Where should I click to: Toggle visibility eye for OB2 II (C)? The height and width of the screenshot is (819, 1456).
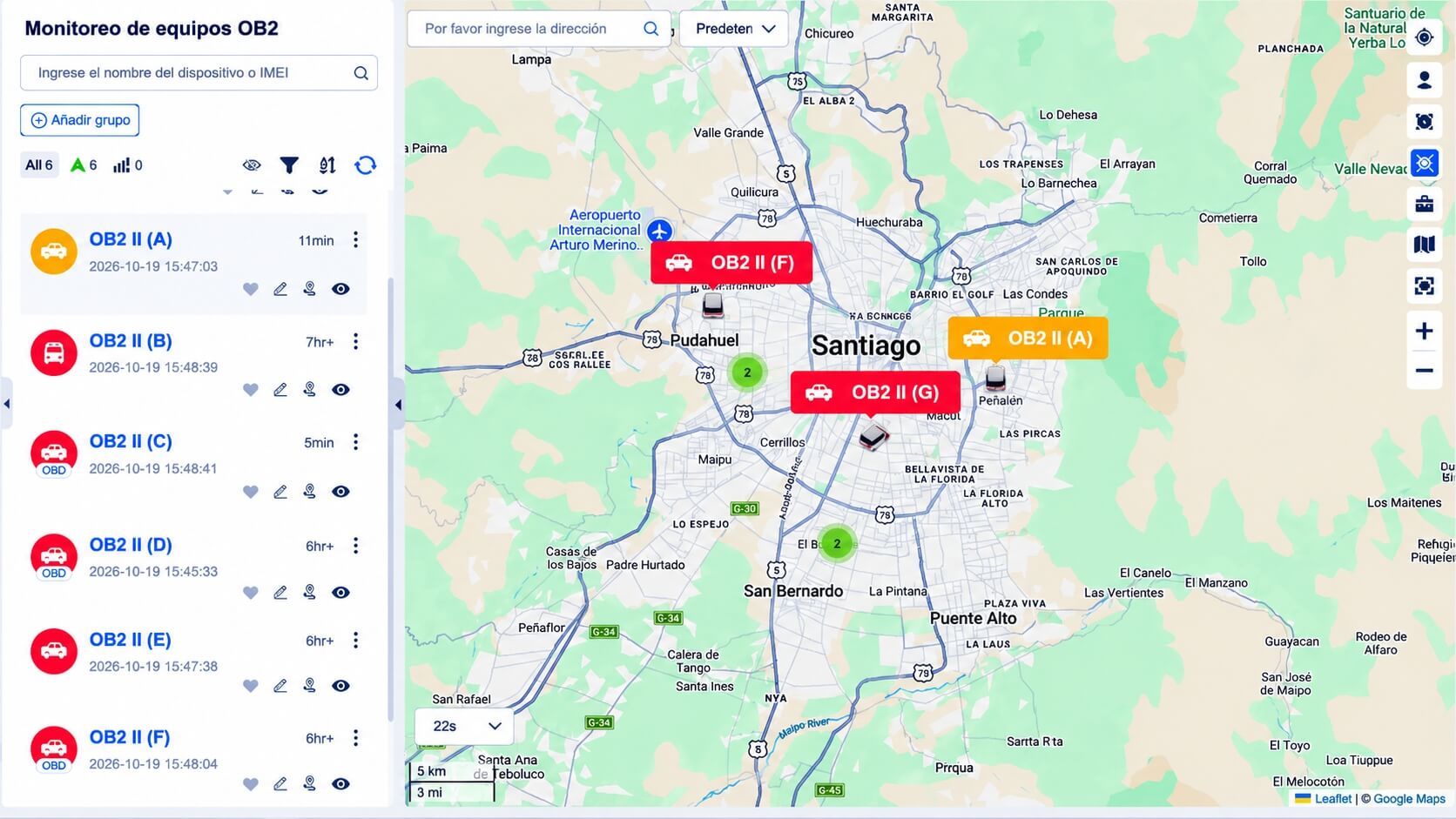(340, 492)
